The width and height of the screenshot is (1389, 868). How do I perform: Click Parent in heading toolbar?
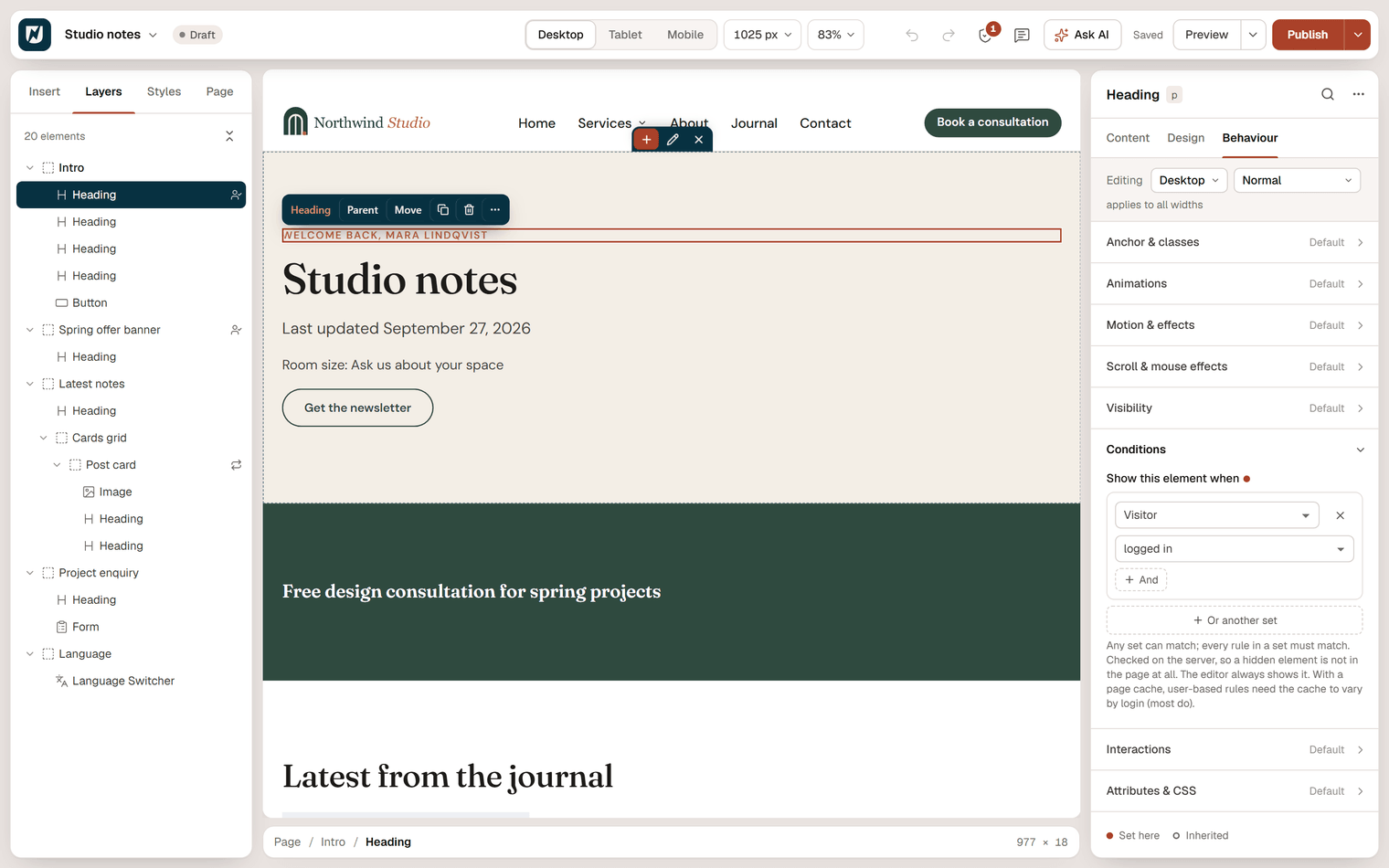(362, 210)
